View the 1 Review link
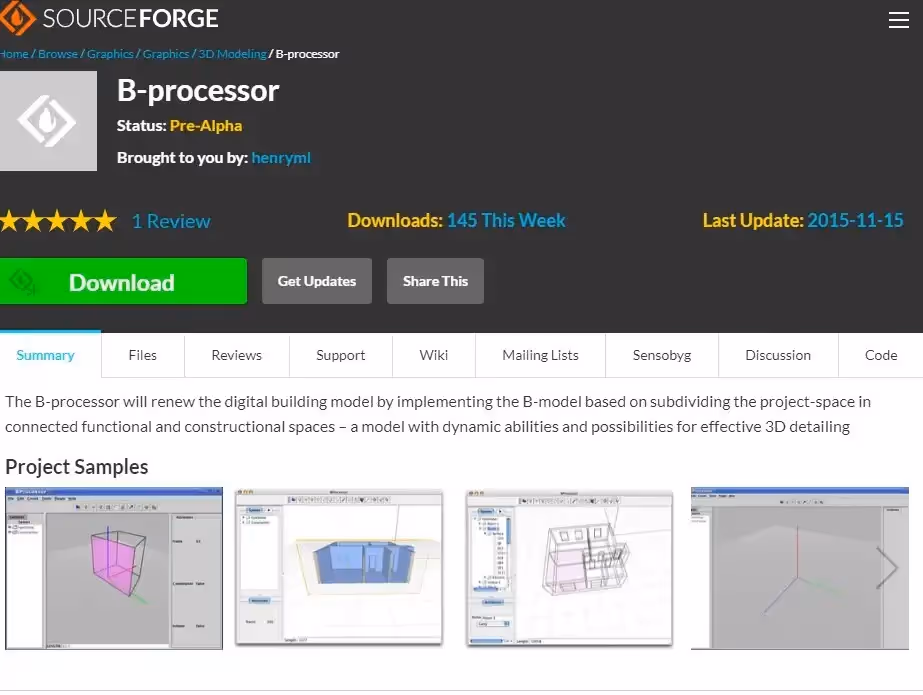The height and width of the screenshot is (695, 923). coord(170,221)
